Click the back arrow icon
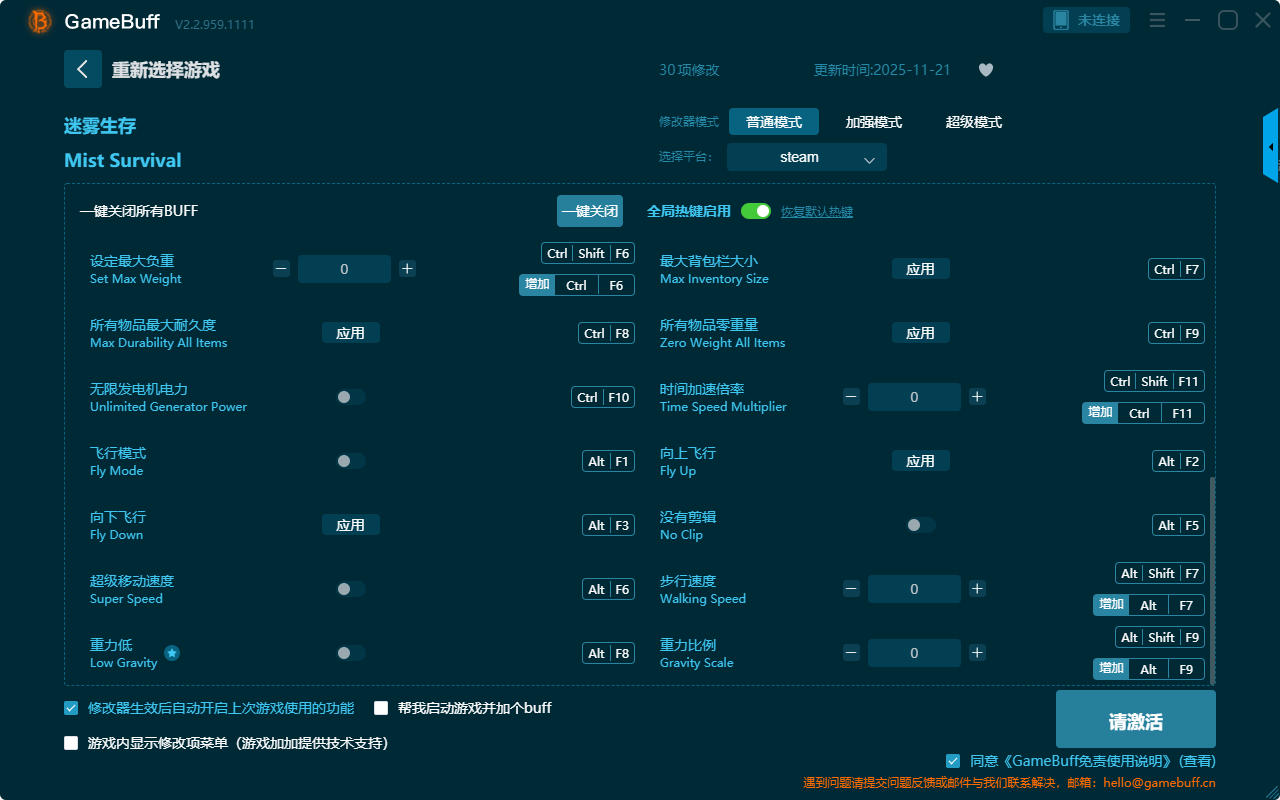This screenshot has height=800, width=1280. coord(83,69)
